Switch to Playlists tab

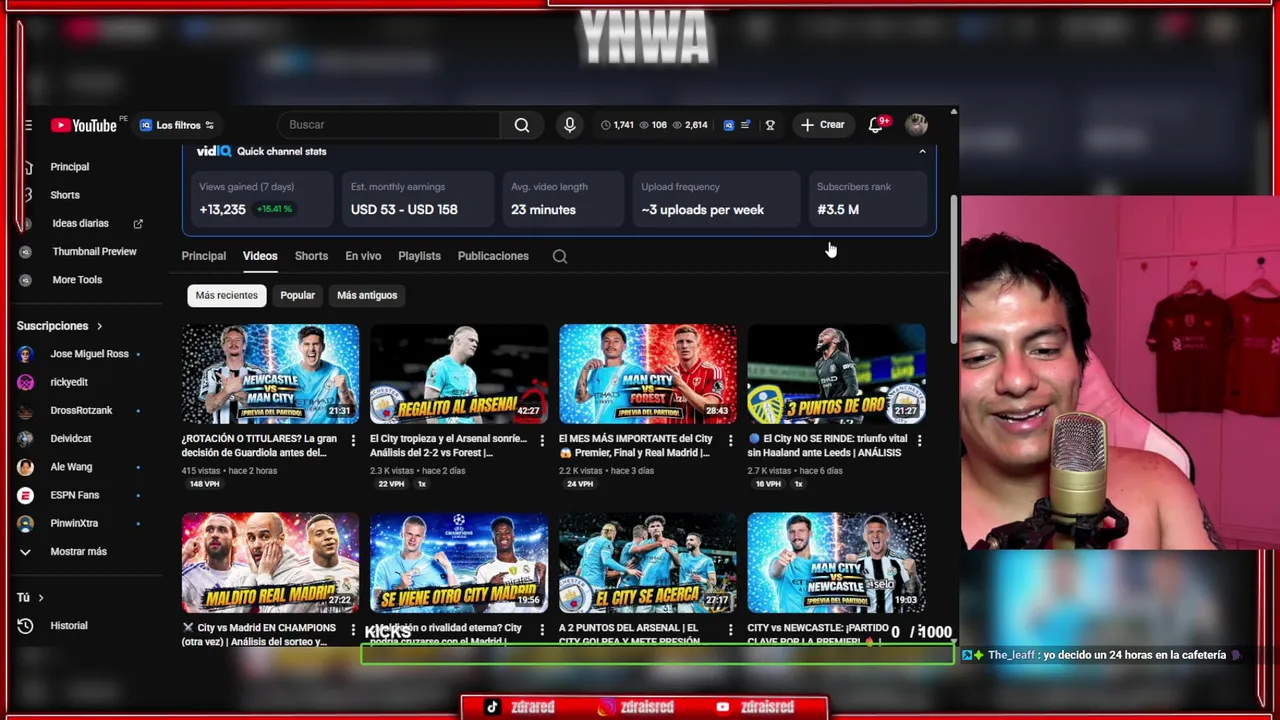click(x=419, y=256)
